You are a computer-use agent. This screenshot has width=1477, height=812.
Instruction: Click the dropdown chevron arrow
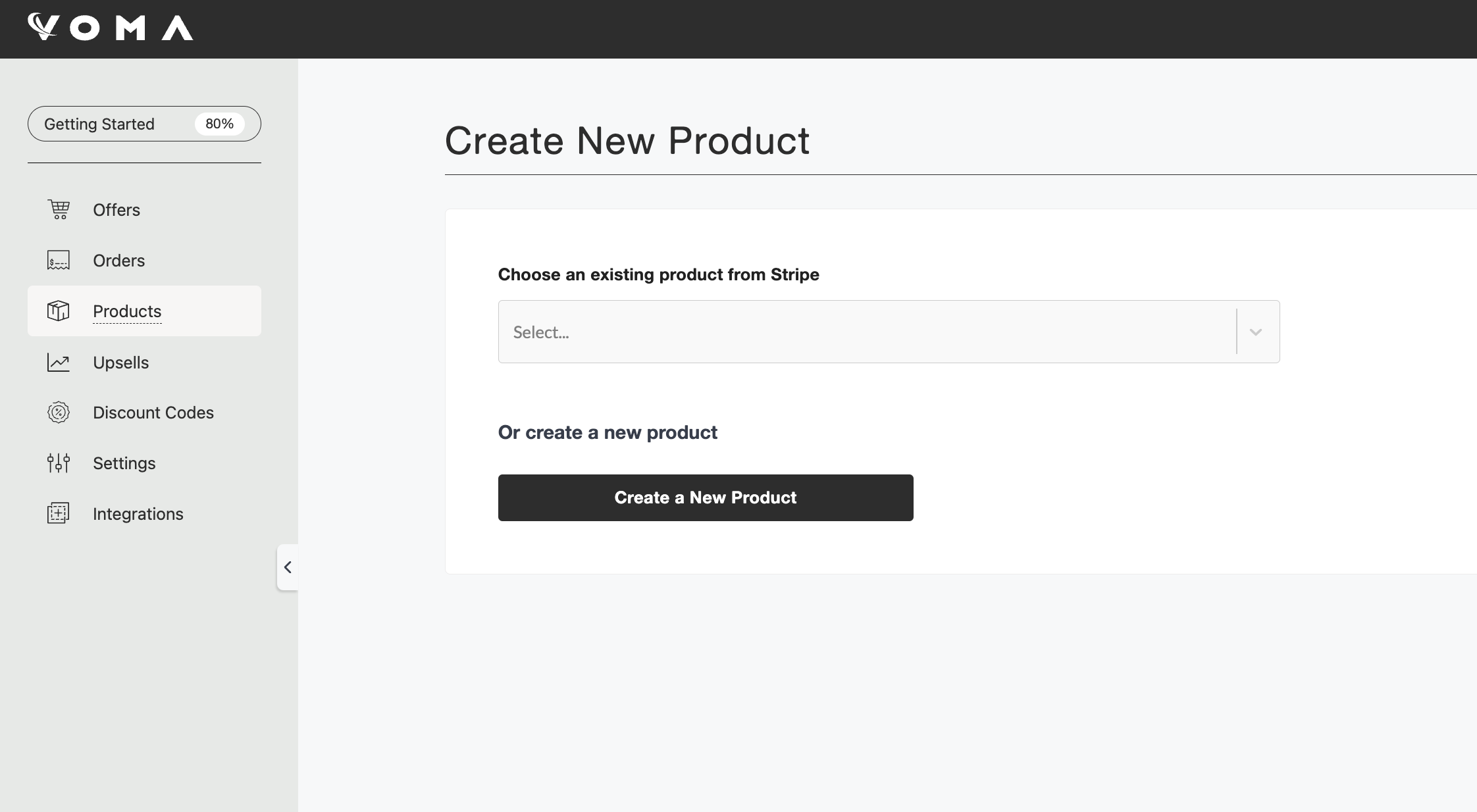[x=1256, y=332]
